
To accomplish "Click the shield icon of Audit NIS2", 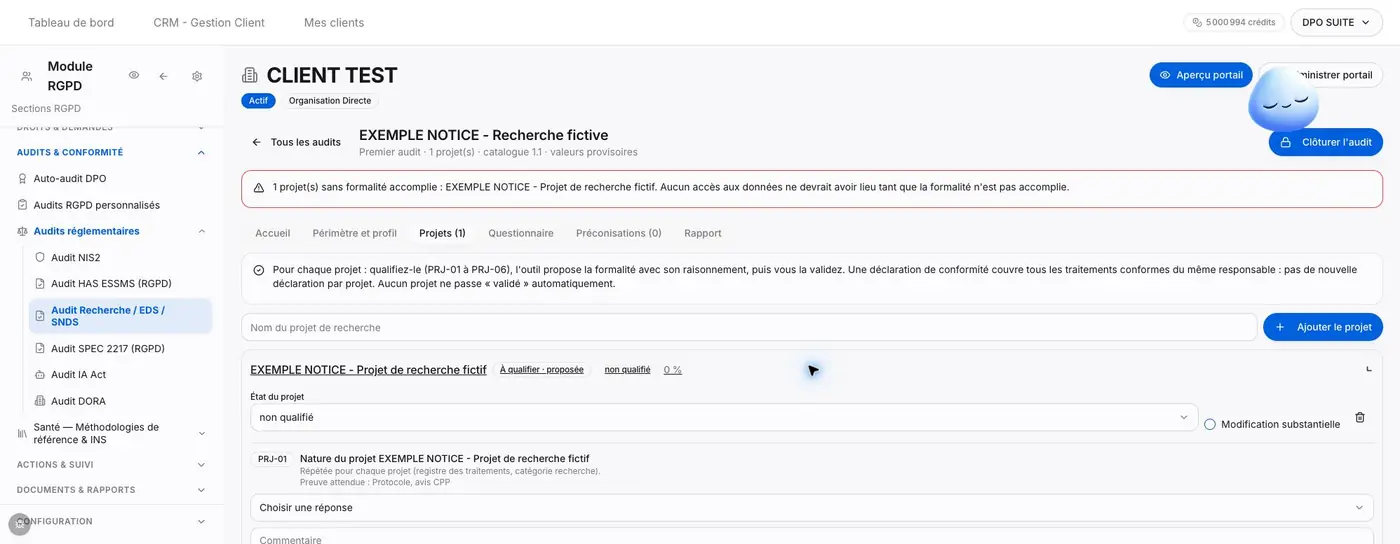I will (40, 257).
